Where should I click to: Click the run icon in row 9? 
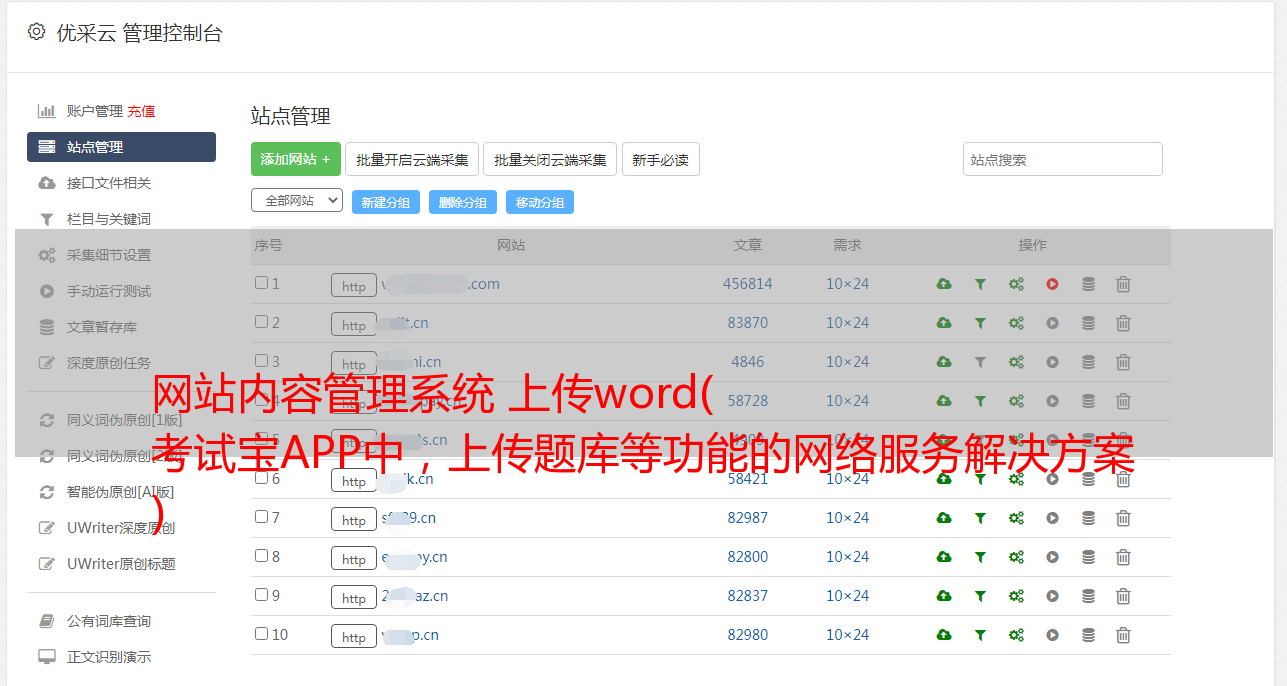coord(1052,596)
